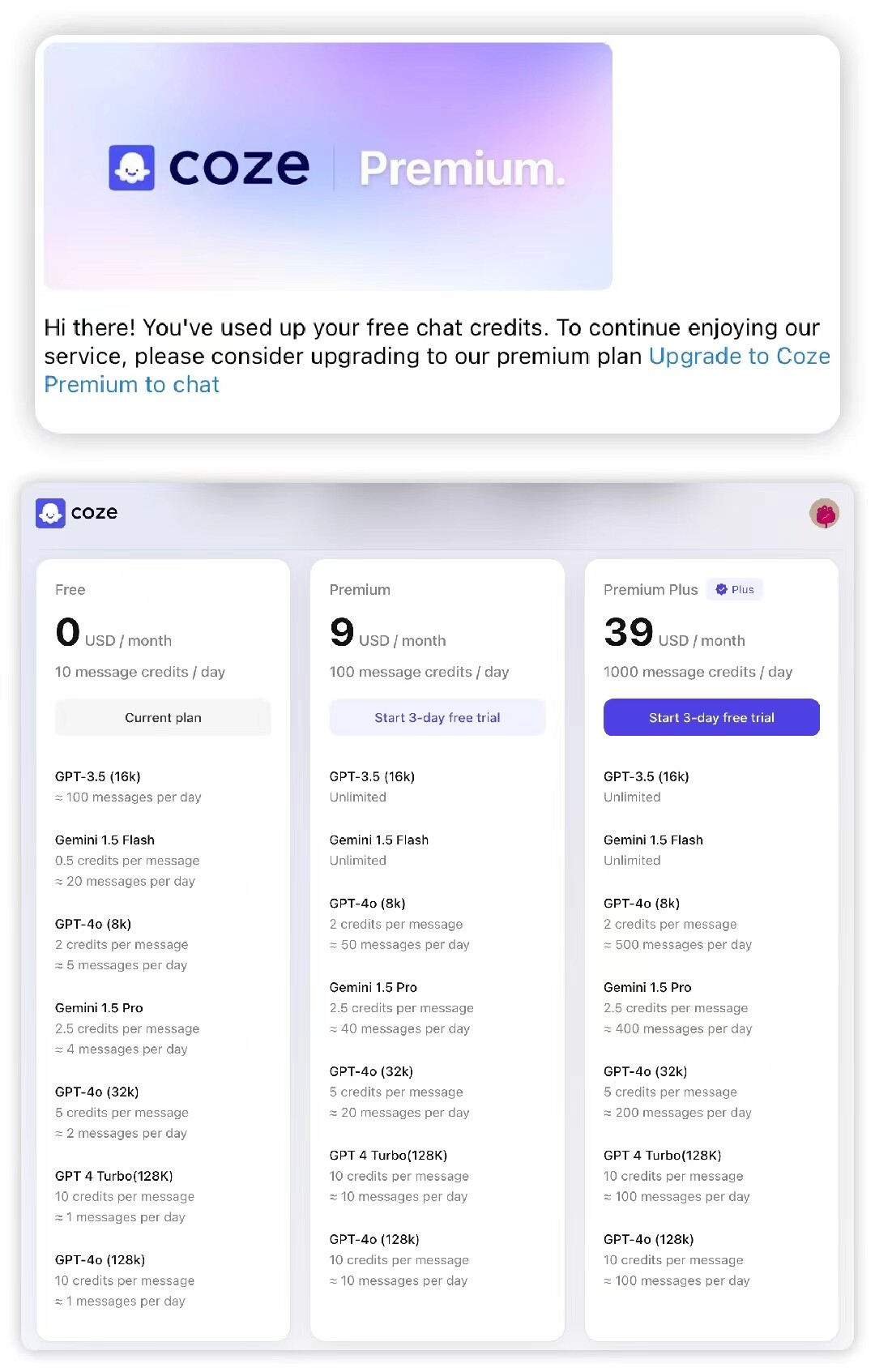875x1372 pixels.
Task: Start the Premium 3-day free trial
Action: [437, 718]
